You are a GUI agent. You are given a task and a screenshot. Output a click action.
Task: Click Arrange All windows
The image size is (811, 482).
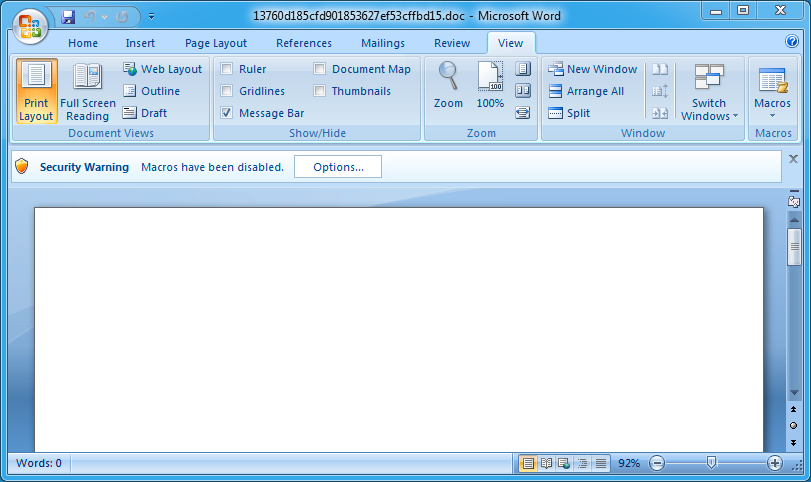click(586, 91)
